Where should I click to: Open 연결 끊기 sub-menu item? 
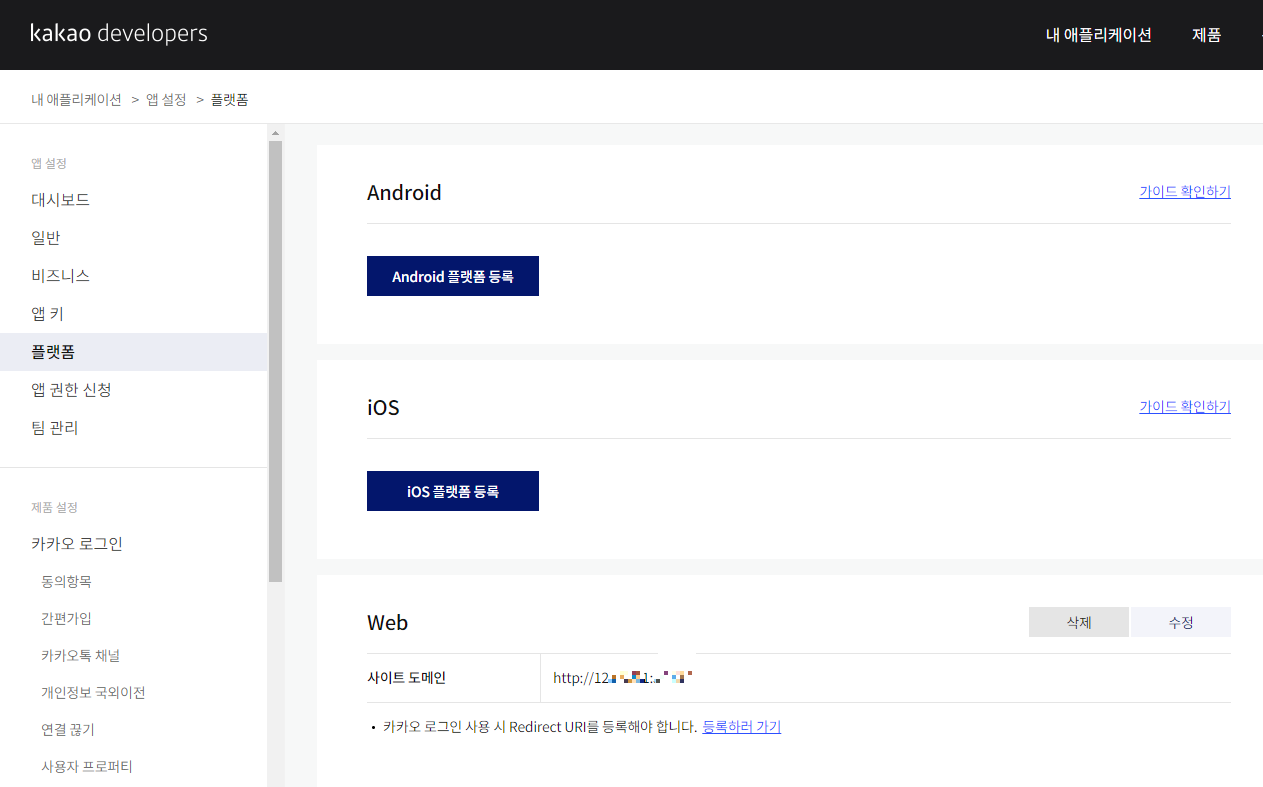pyautogui.click(x=68, y=729)
